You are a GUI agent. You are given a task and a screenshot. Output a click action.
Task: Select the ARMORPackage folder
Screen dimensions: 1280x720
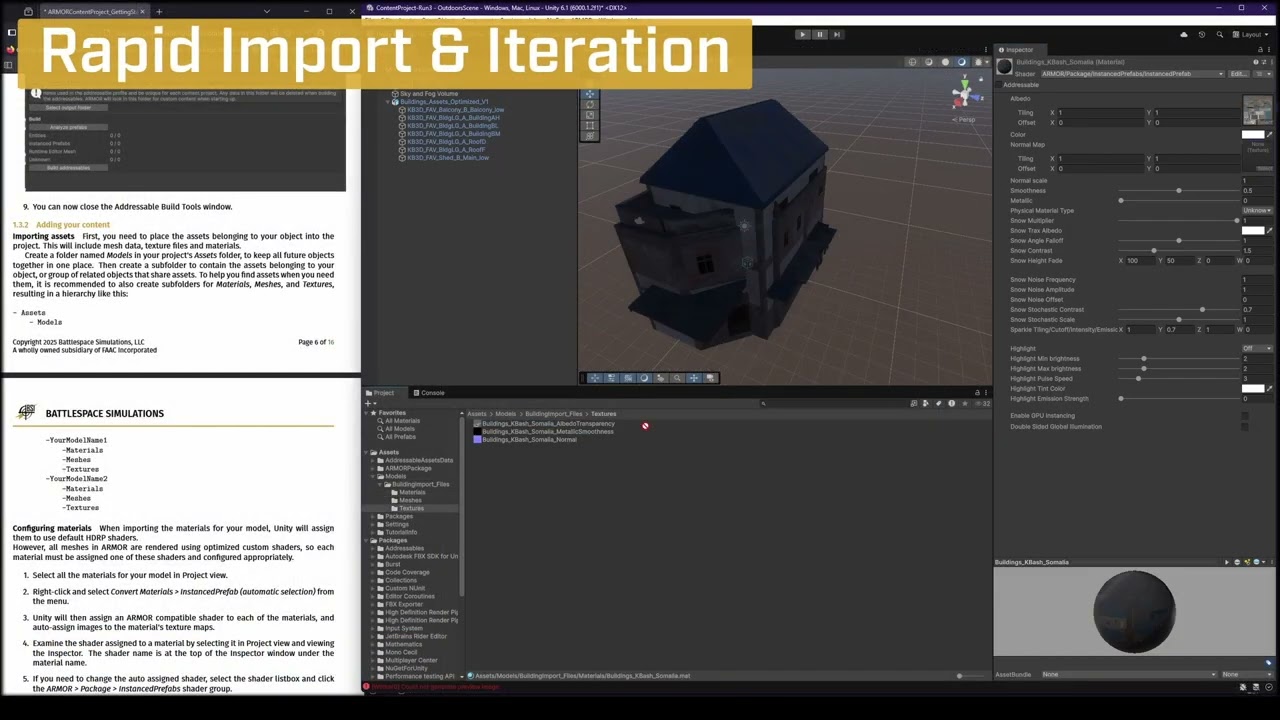[408, 468]
